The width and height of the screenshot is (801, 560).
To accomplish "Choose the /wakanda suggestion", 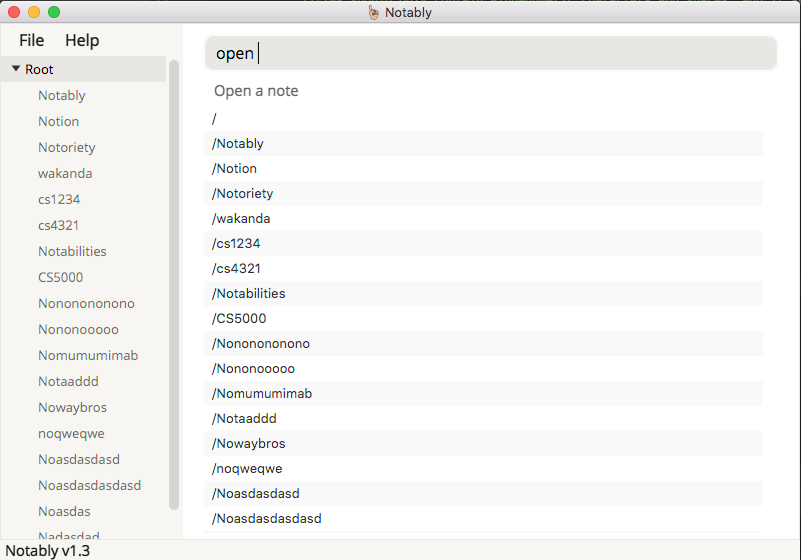I will [x=483, y=219].
